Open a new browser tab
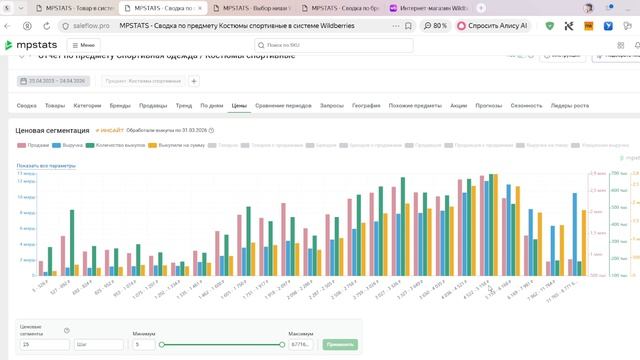The width and height of the screenshot is (640, 360). click(x=481, y=8)
